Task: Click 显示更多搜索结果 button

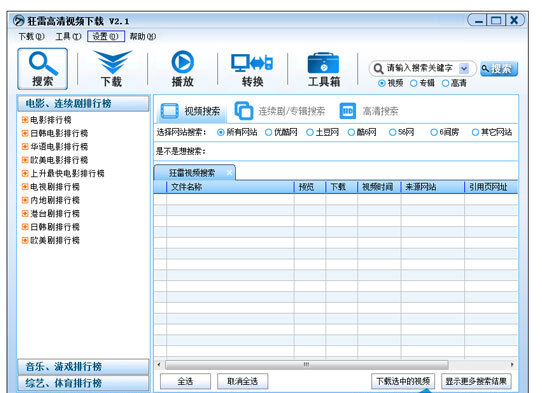Action: pyautogui.click(x=476, y=381)
